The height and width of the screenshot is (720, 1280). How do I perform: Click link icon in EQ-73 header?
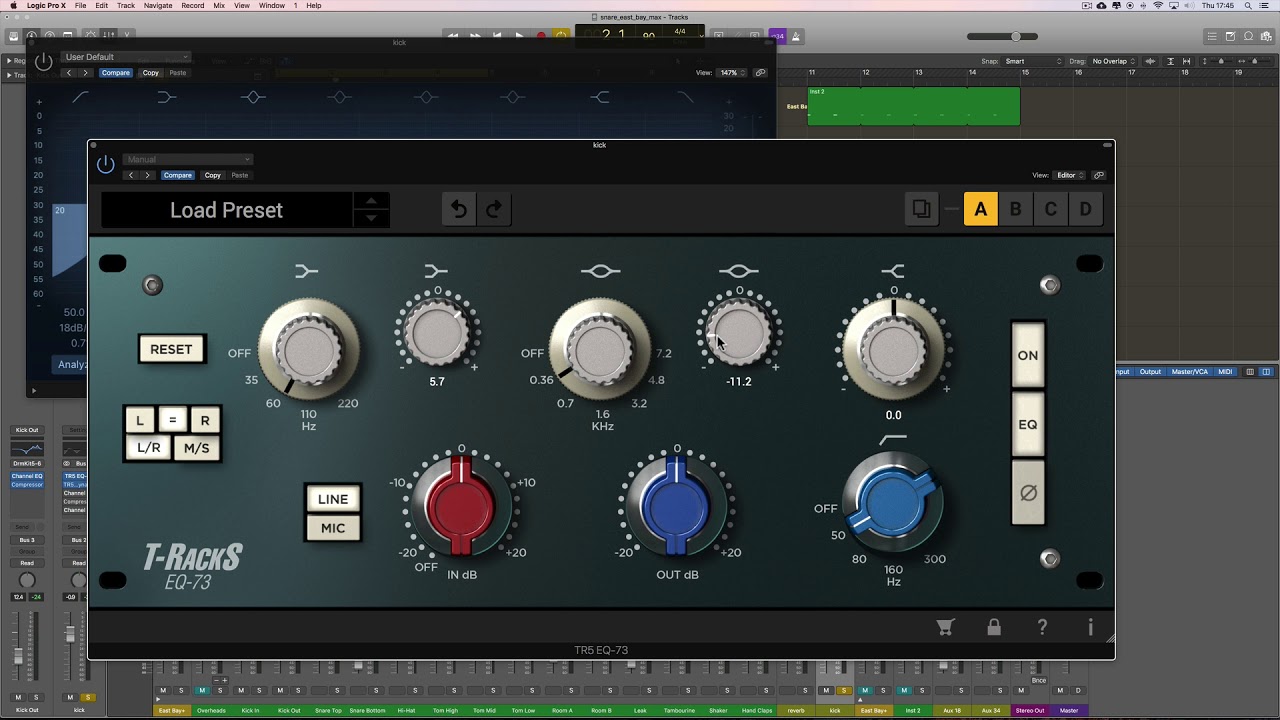(1098, 175)
